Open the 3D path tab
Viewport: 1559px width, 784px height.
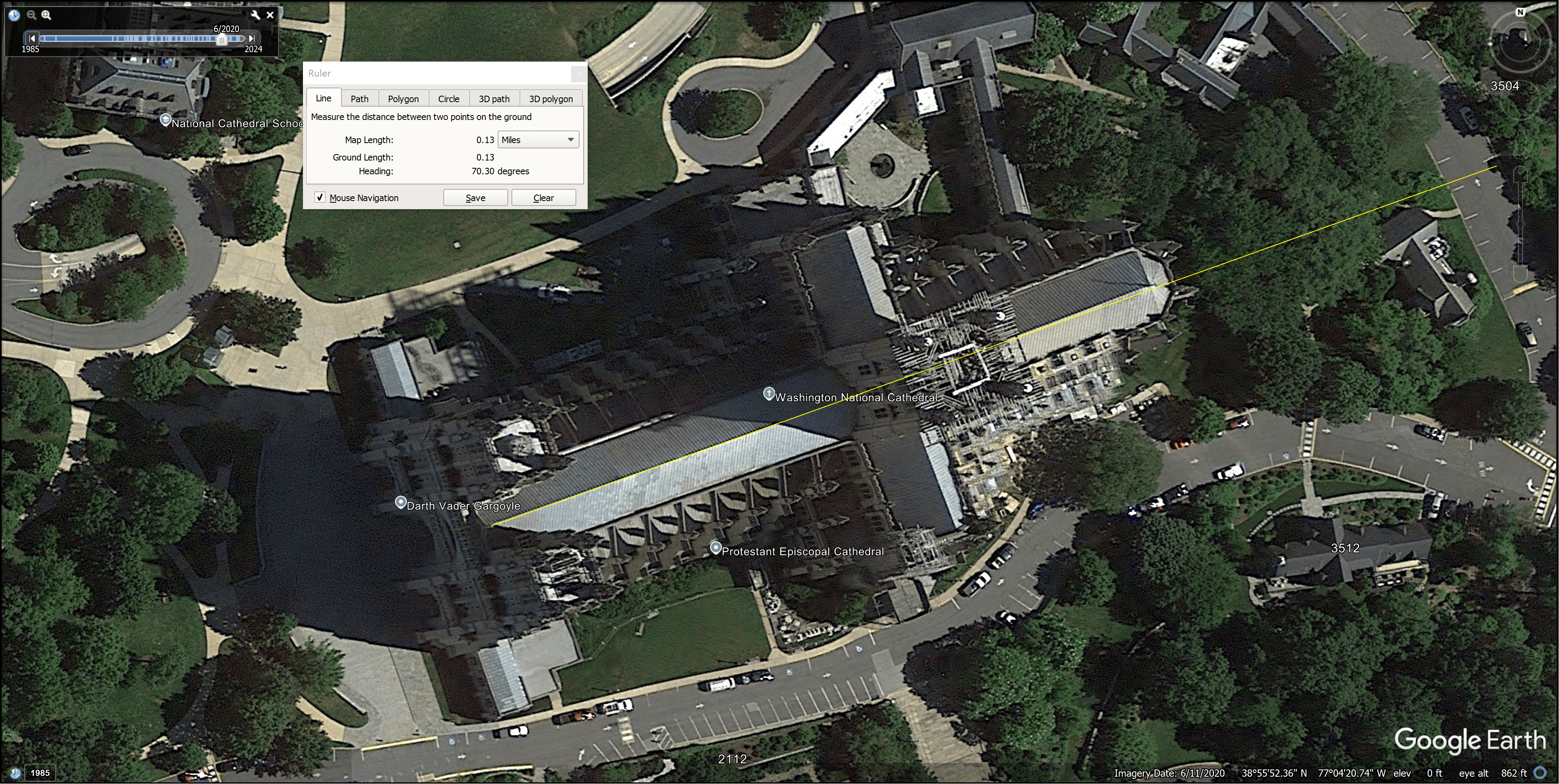[x=494, y=99]
